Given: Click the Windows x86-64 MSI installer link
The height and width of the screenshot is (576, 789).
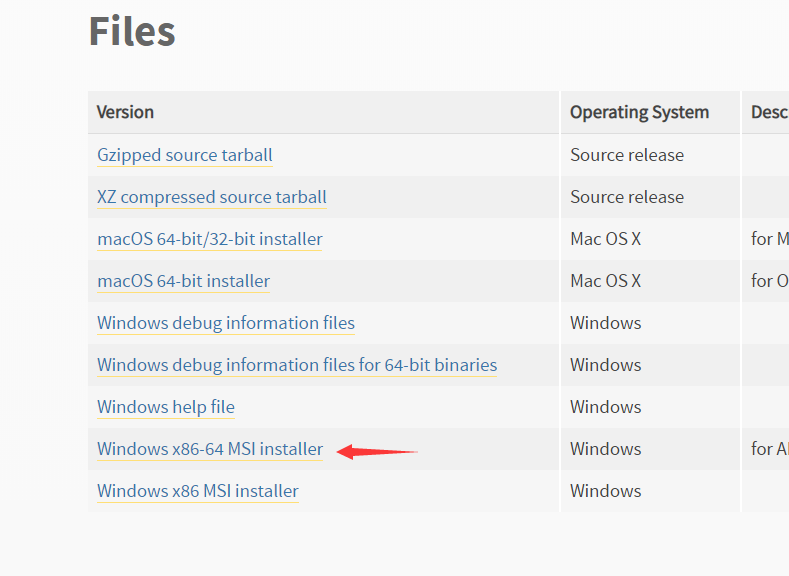Looking at the screenshot, I should pyautogui.click(x=210, y=449).
